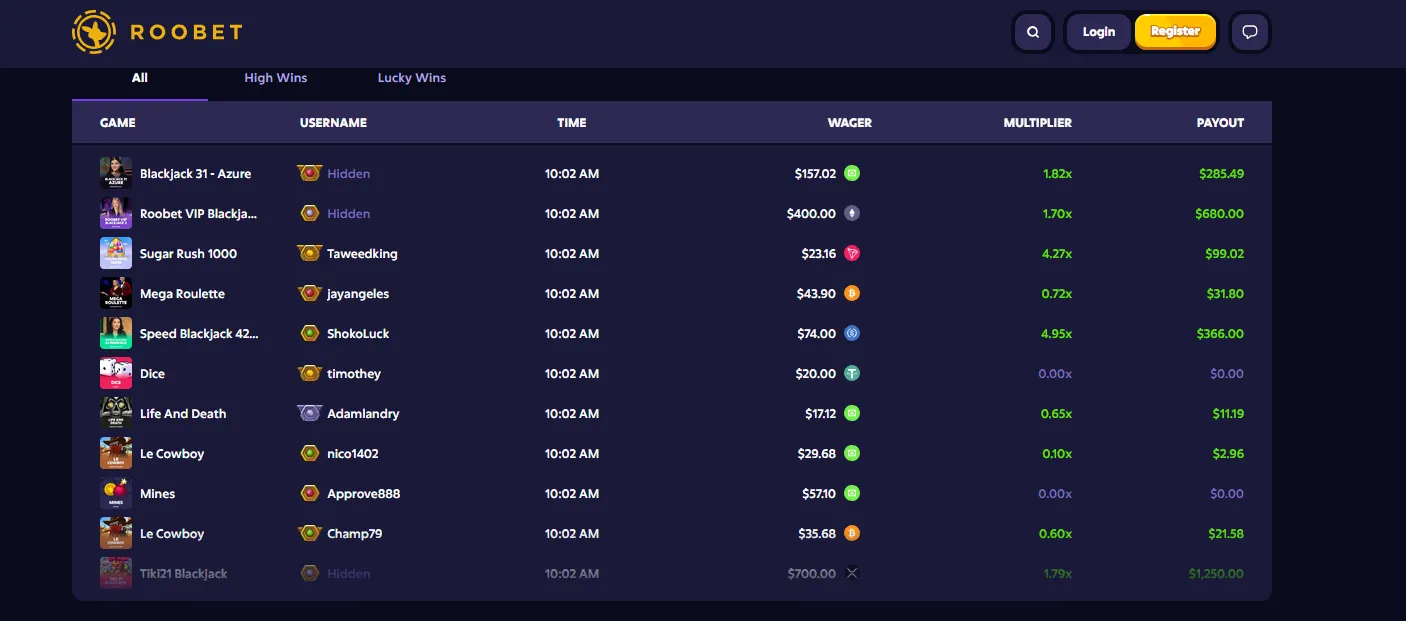Screen dimensions: 1406x621
Task: Open the Taweedking username profile
Action: (362, 254)
